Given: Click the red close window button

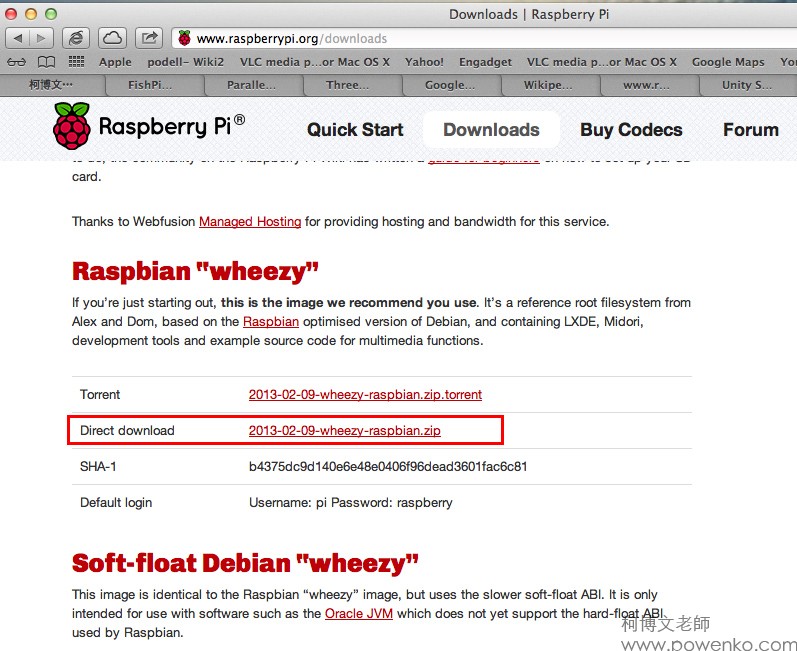Looking at the screenshot, I should [11, 14].
